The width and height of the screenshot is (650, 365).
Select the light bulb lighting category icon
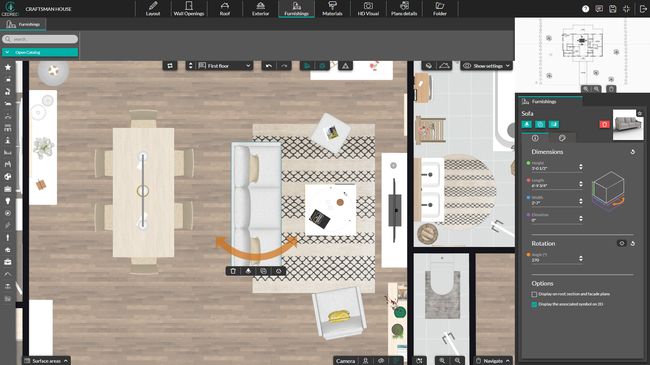coord(8,201)
